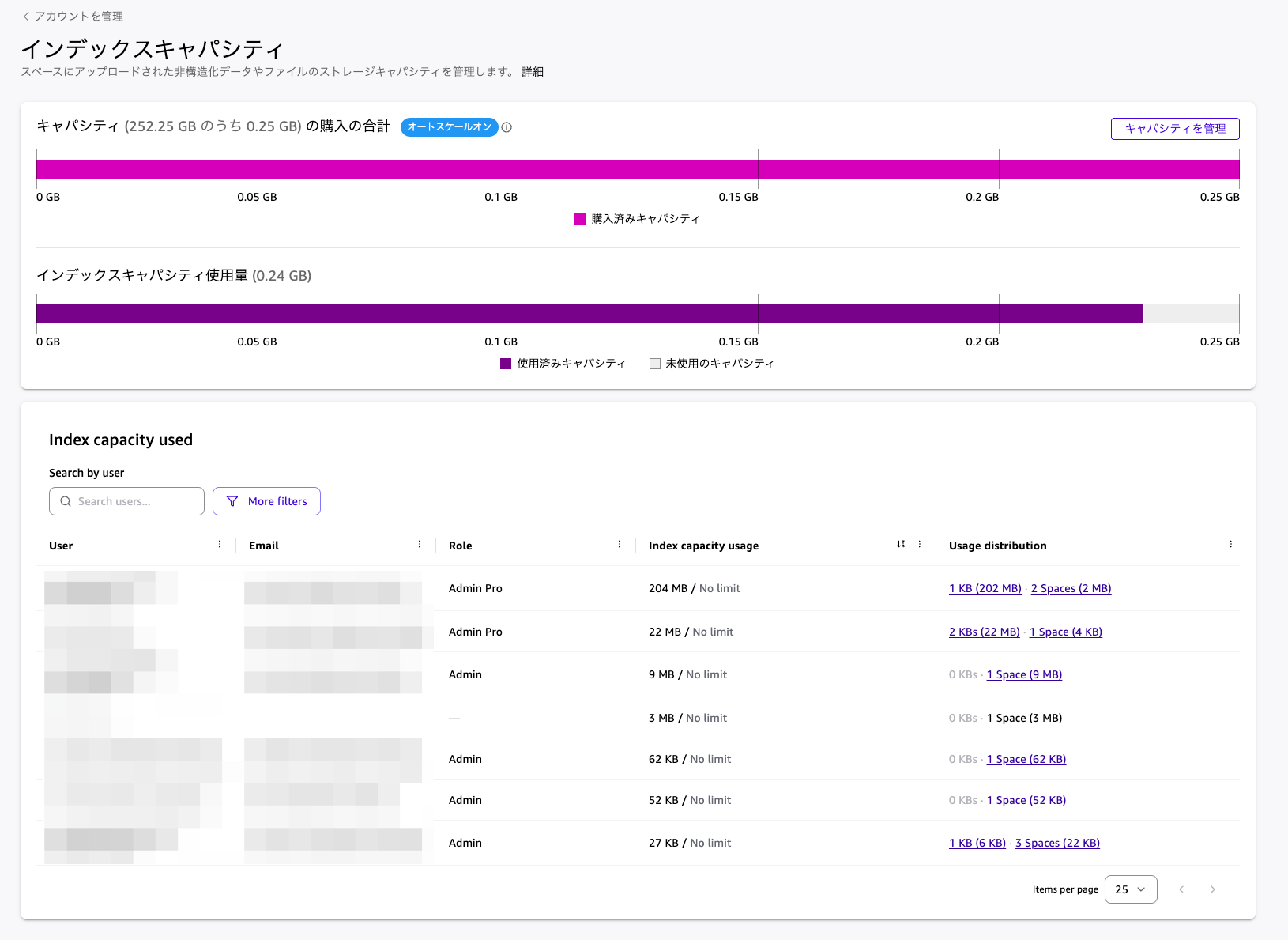
Task: Click the used index capacity purple bar
Action: 589,314
